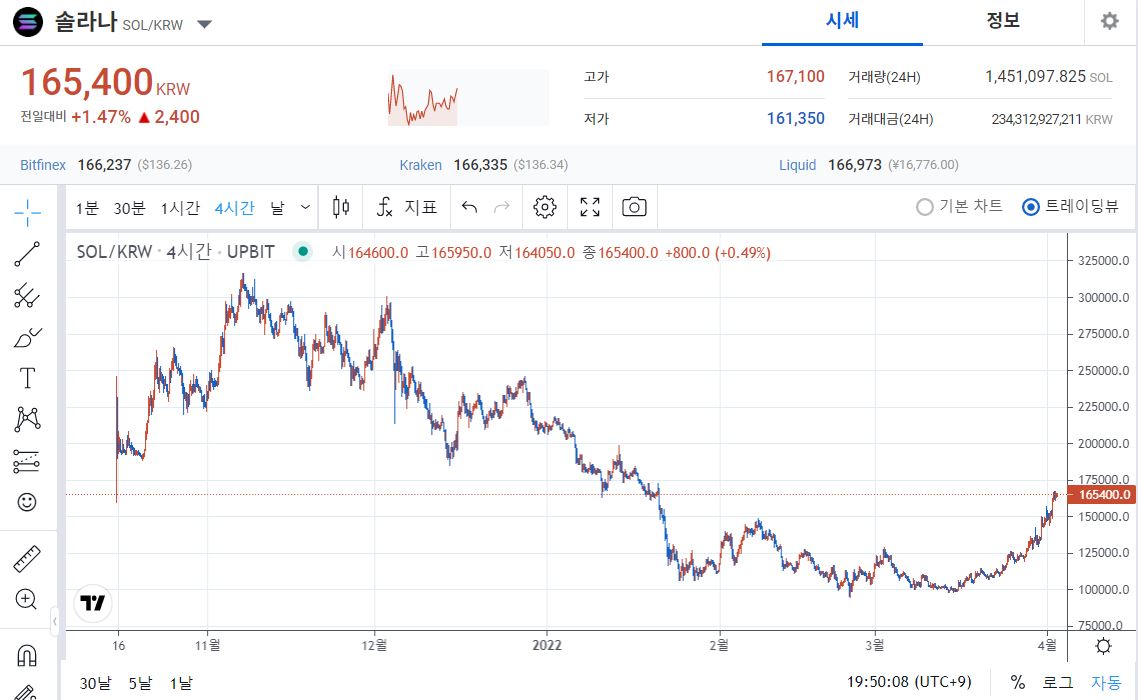
Task: Click the SOL/KRW · 4시간 · UPBIT chart legend
Action: tap(176, 252)
